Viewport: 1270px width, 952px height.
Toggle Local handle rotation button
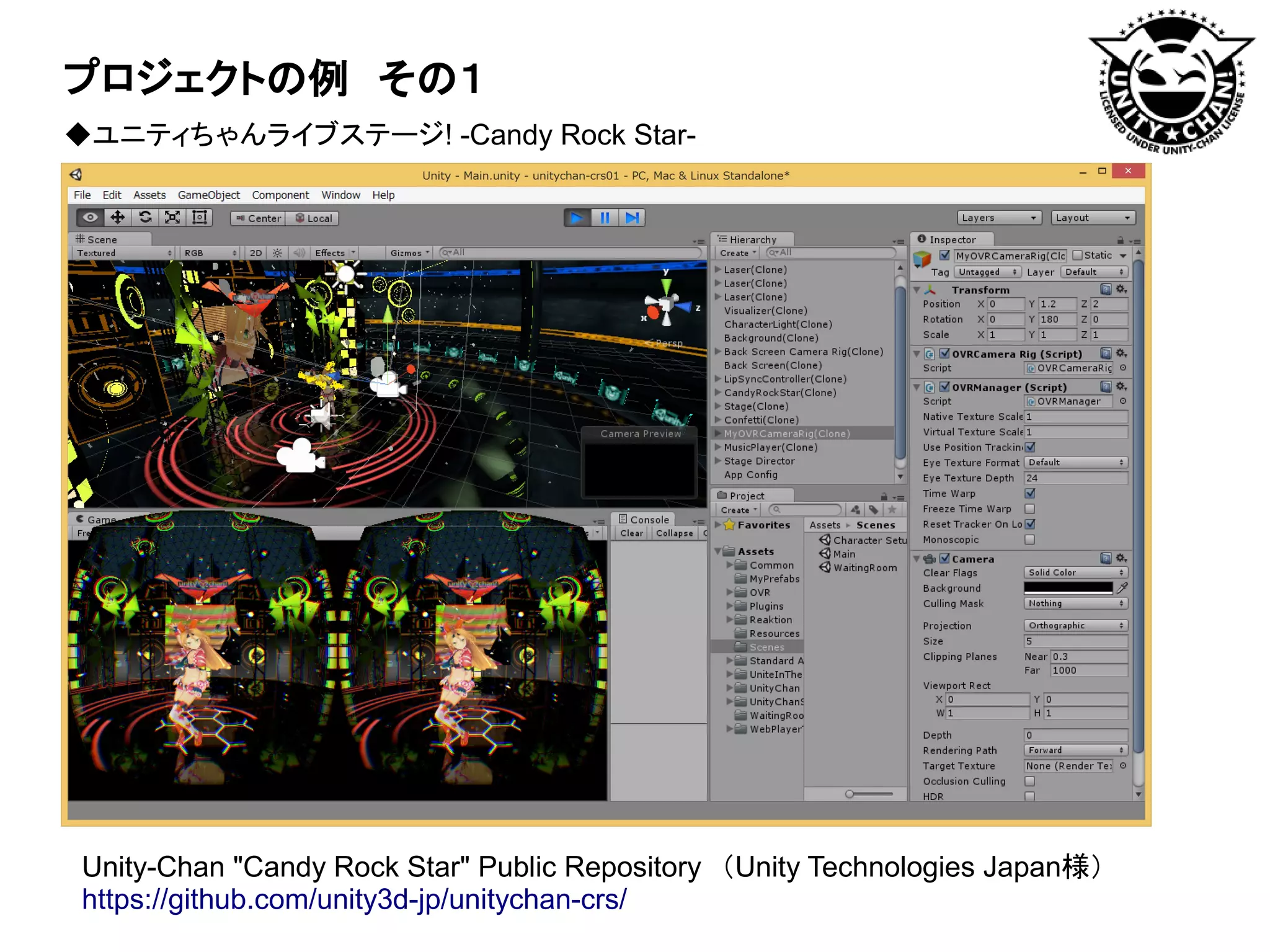click(x=313, y=218)
